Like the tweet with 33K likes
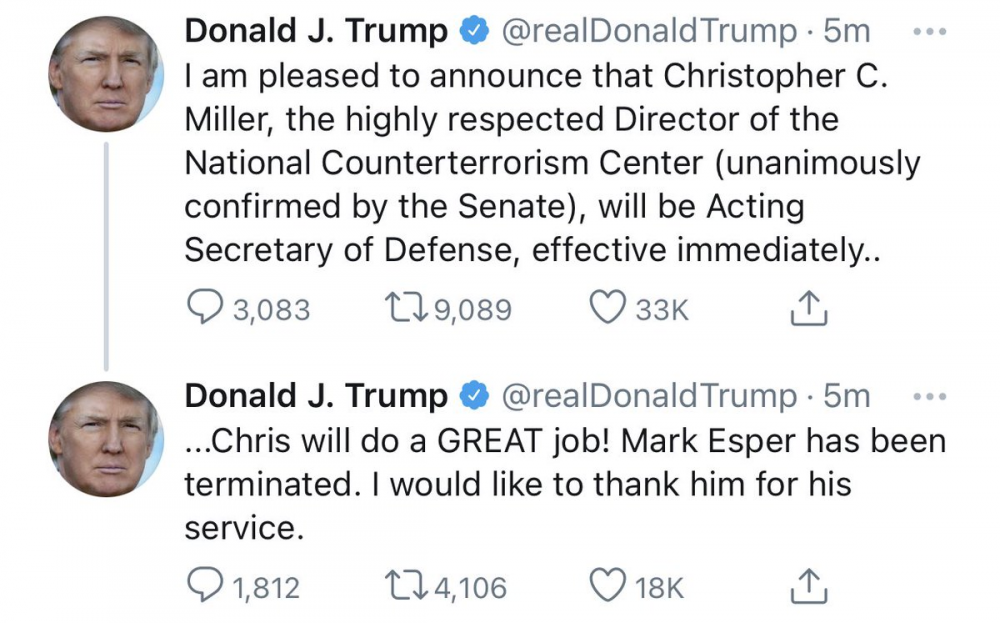This screenshot has height=623, width=1000. coord(608,310)
